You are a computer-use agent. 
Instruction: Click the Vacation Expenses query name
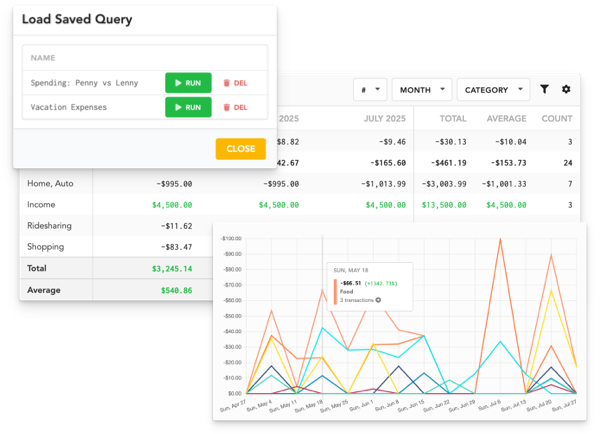click(68, 107)
